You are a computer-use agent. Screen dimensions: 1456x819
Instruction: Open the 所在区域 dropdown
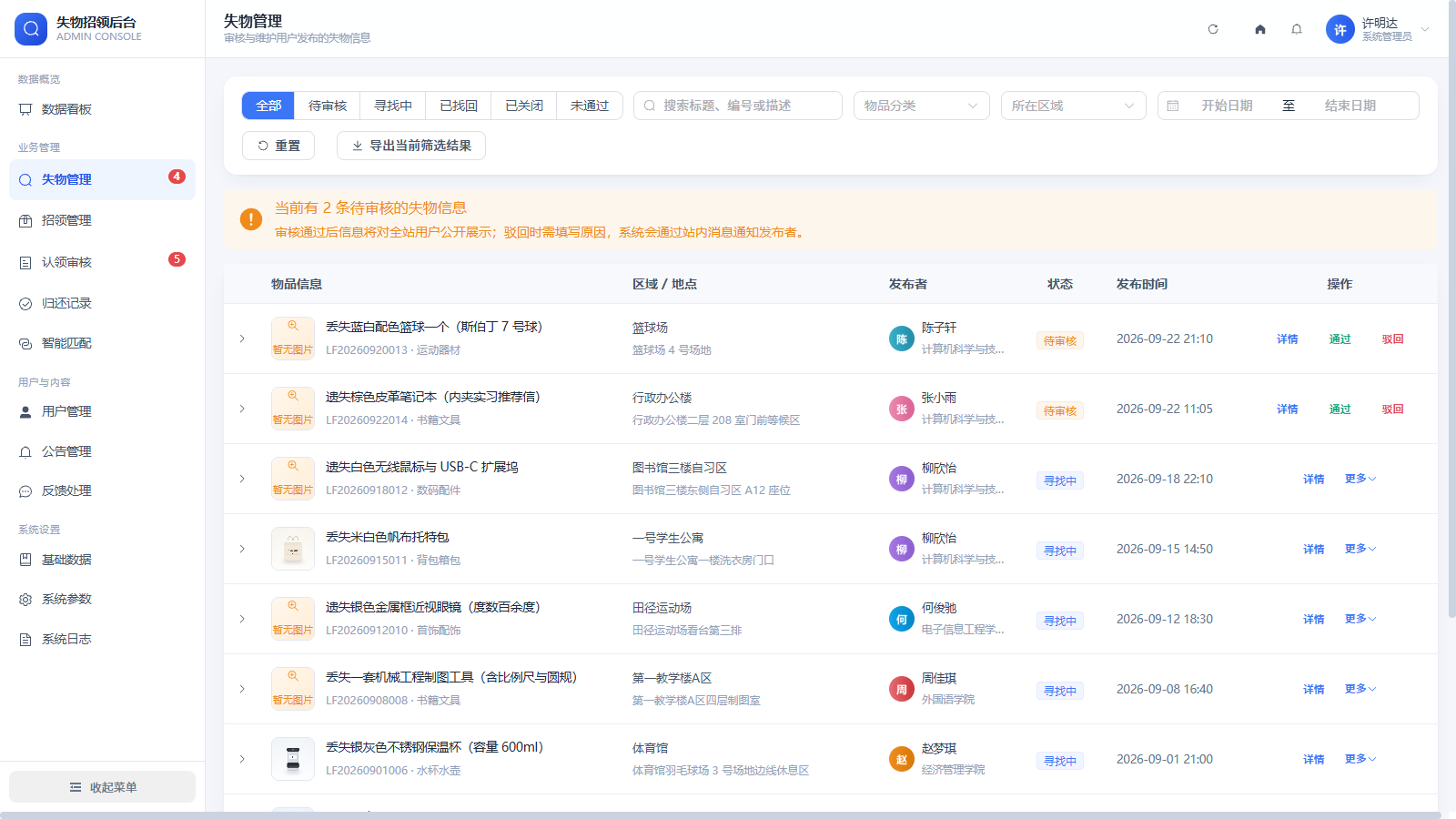1073,106
